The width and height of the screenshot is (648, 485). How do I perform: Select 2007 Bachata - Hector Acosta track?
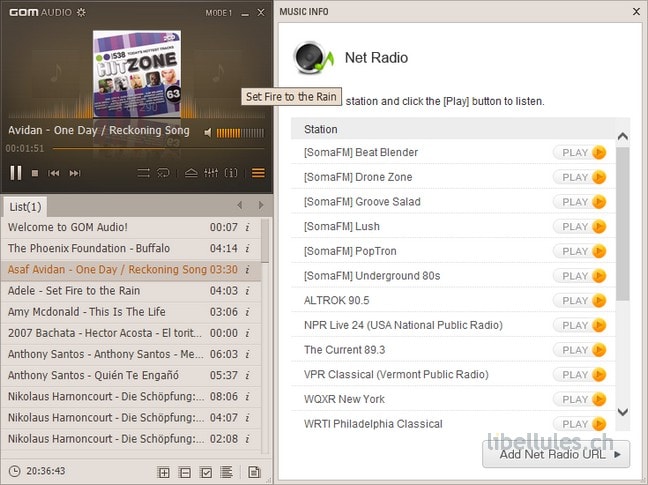pyautogui.click(x=131, y=333)
